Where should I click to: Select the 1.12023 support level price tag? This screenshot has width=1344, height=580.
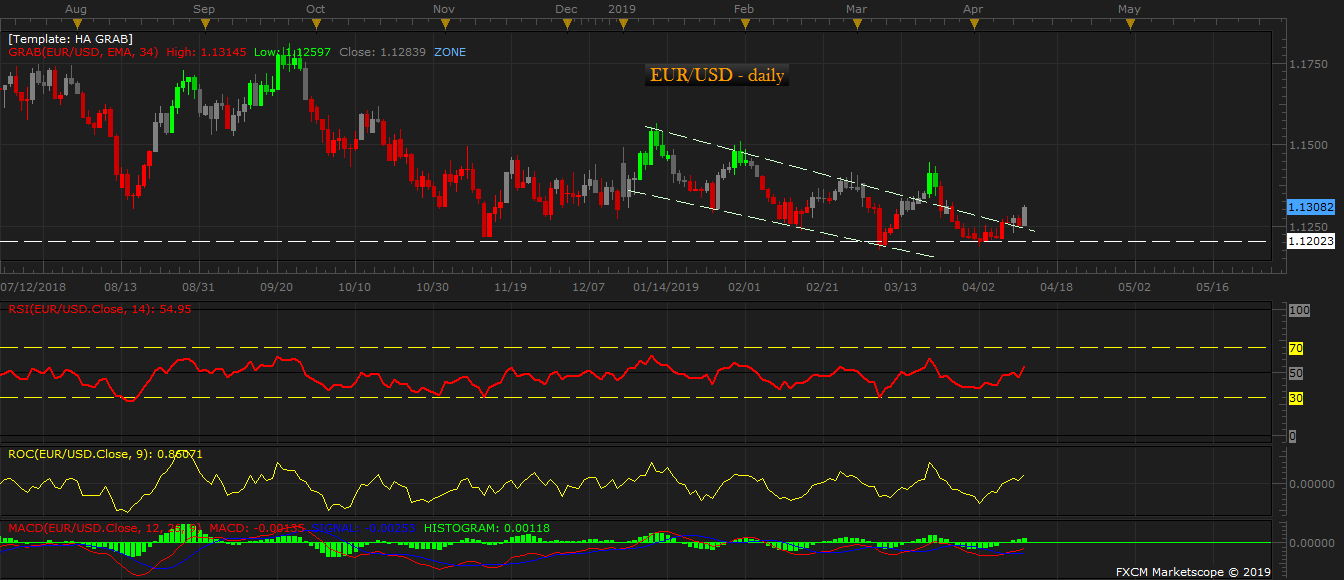1311,241
